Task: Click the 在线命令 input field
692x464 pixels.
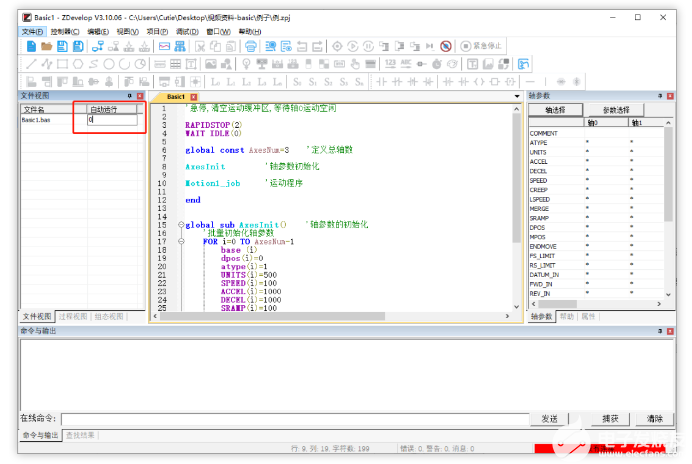Action: pyautogui.click(x=293, y=418)
